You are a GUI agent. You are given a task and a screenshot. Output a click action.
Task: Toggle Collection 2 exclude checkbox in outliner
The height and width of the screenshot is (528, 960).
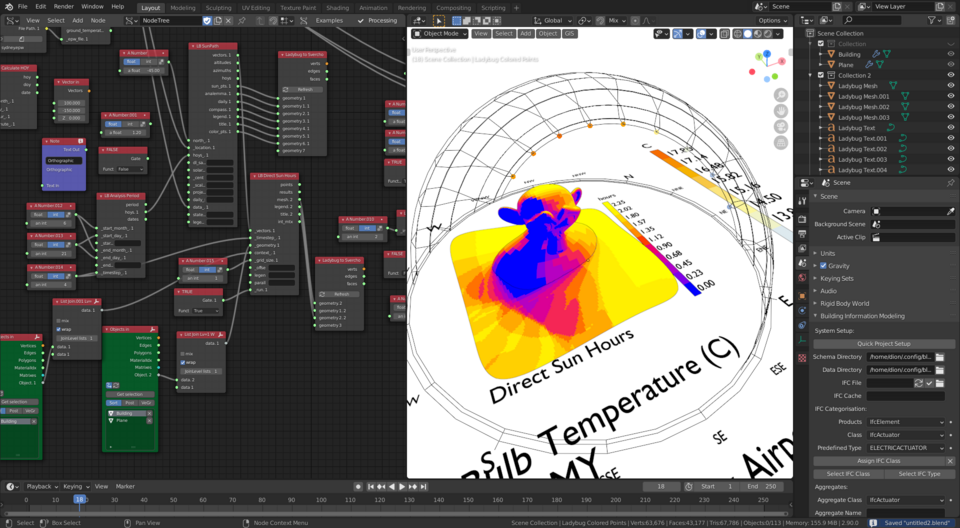pyautogui.click(x=821, y=75)
